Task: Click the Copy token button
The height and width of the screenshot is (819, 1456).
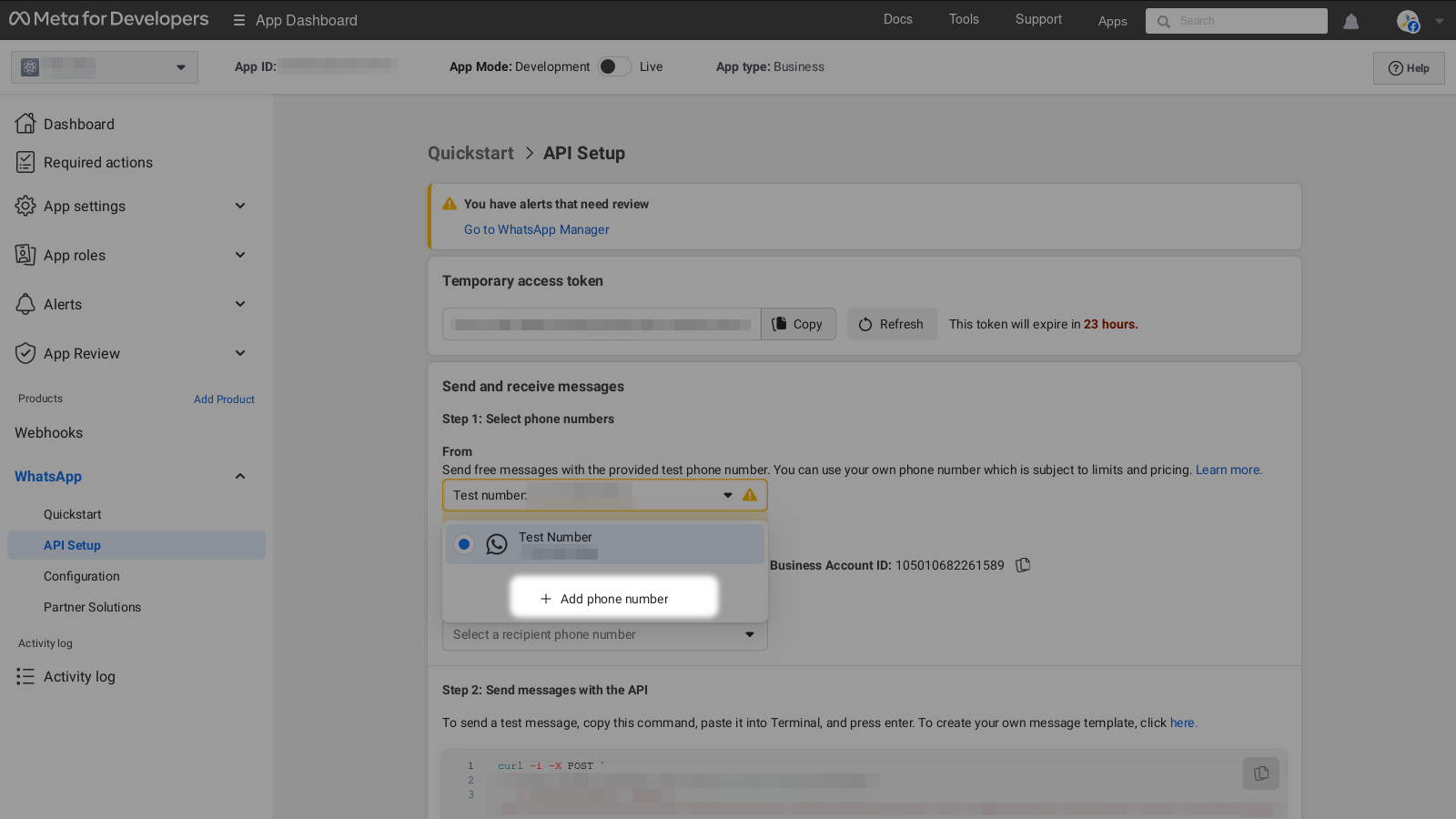Action: point(798,324)
